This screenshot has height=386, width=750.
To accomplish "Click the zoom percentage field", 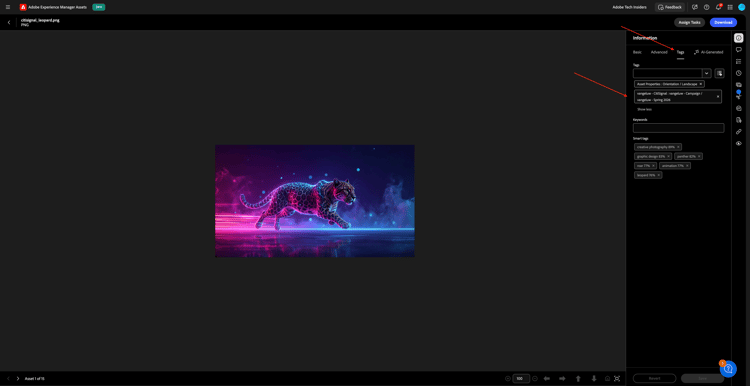I will [x=521, y=378].
